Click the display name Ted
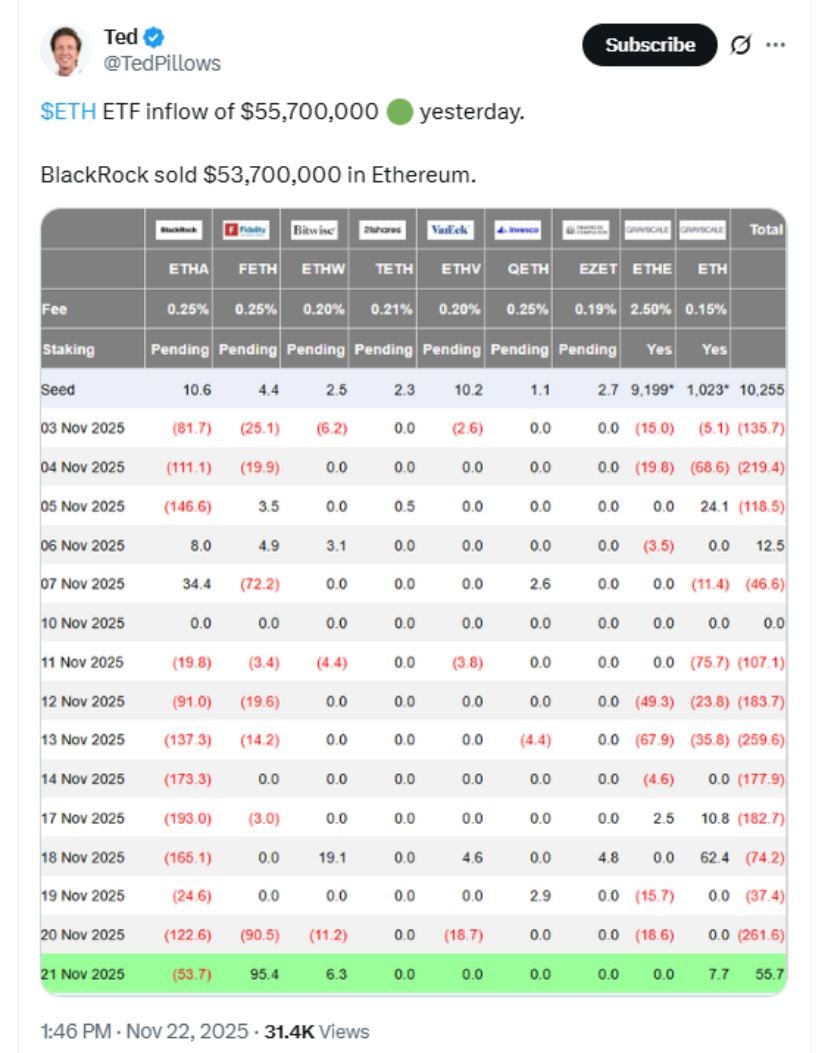This screenshot has width=825, height=1053. [120, 38]
